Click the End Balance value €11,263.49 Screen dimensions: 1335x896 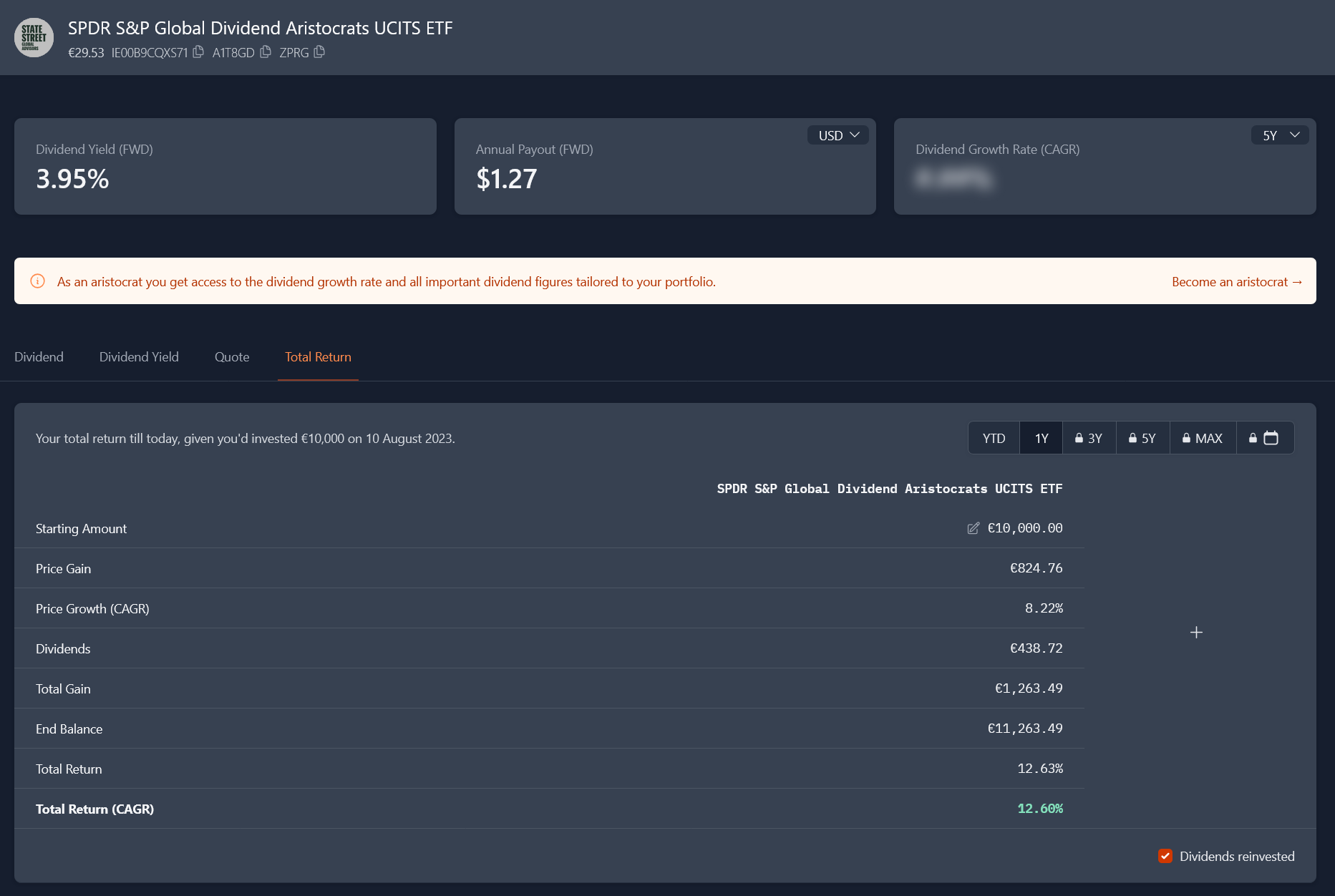click(1025, 729)
